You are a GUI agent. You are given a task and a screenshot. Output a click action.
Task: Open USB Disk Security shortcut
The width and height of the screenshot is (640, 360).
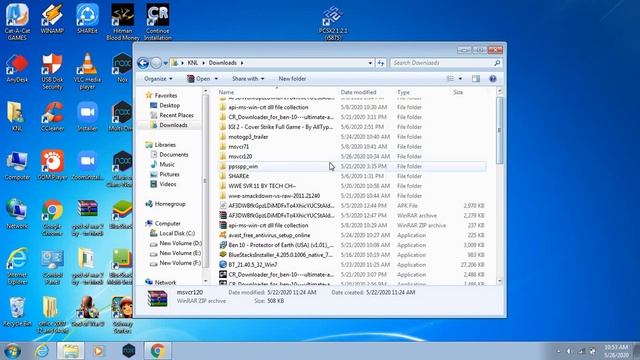[x=52, y=71]
